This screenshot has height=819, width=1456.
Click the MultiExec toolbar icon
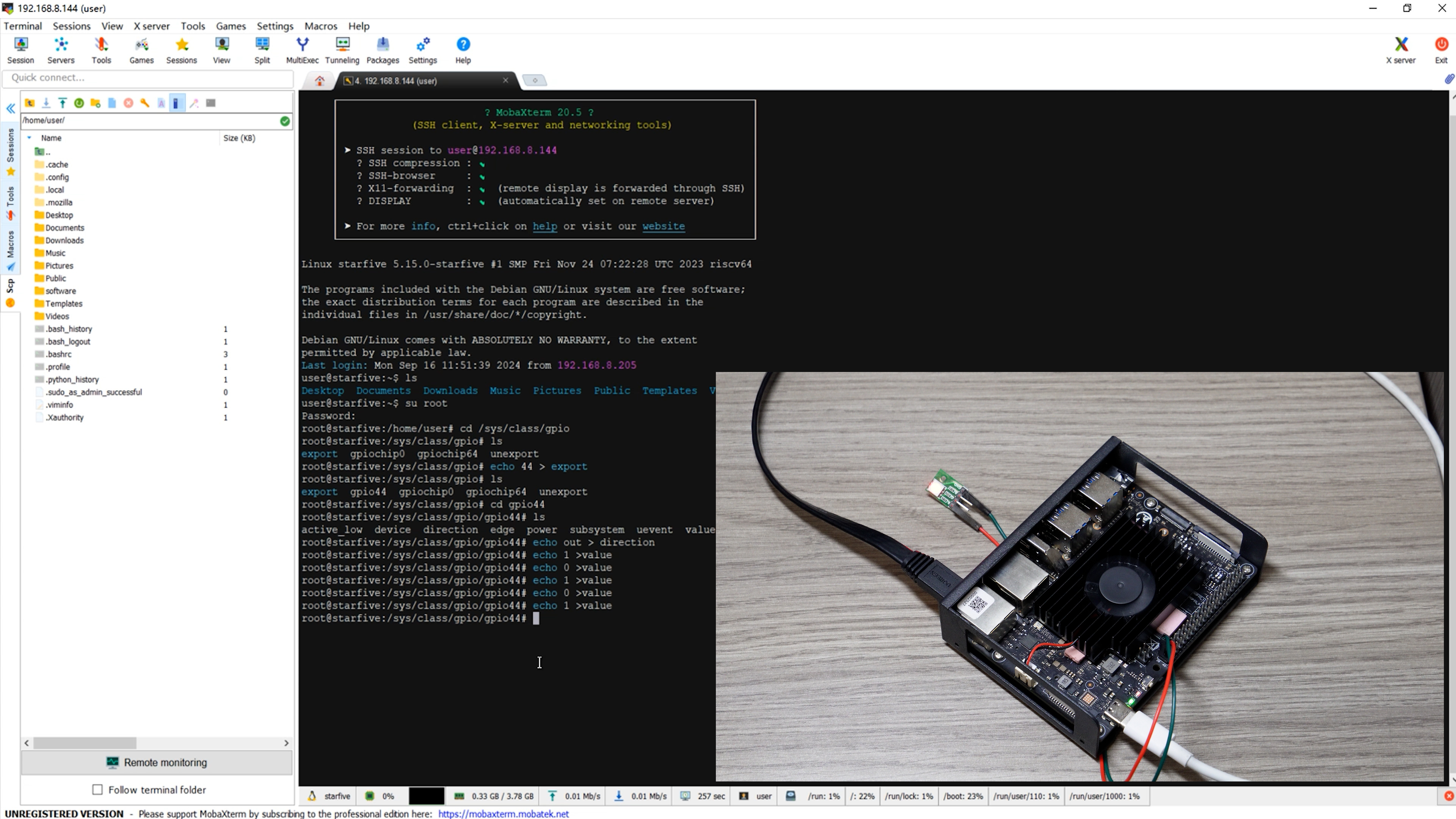pyautogui.click(x=302, y=50)
